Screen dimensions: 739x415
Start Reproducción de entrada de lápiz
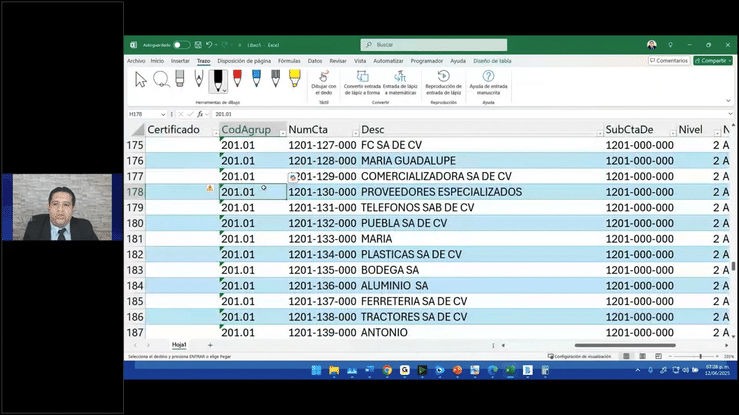click(443, 83)
